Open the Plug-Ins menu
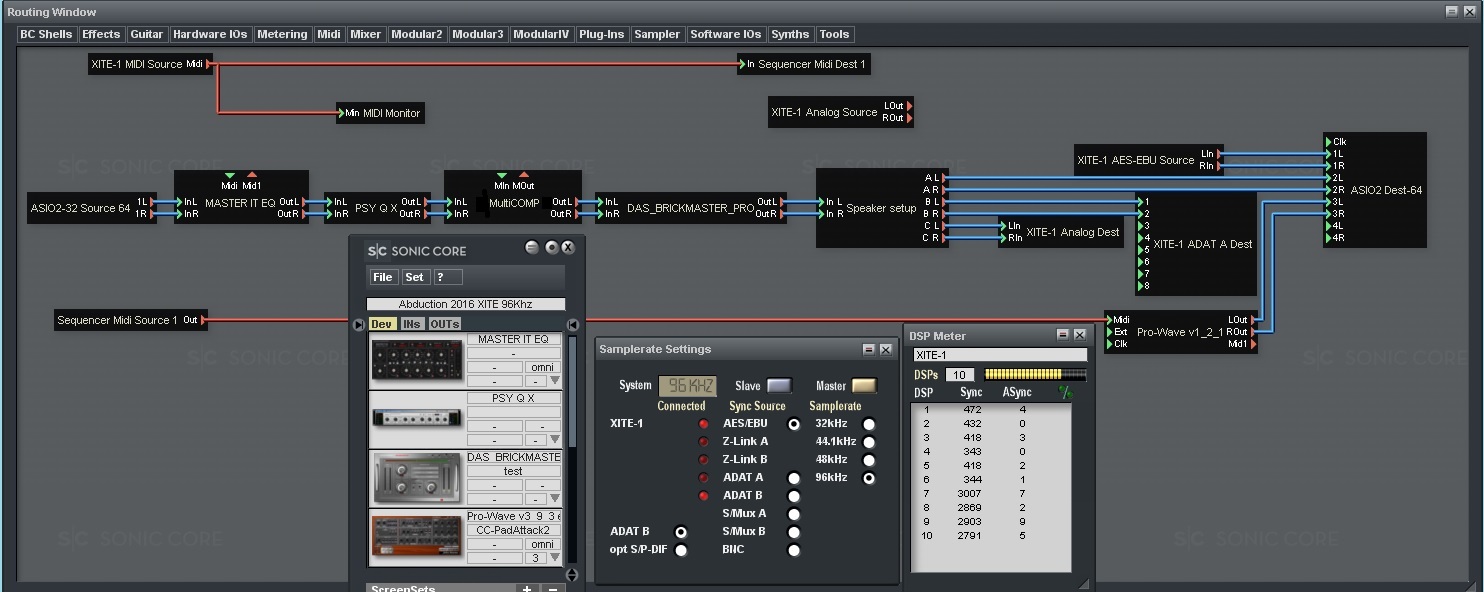 click(601, 34)
